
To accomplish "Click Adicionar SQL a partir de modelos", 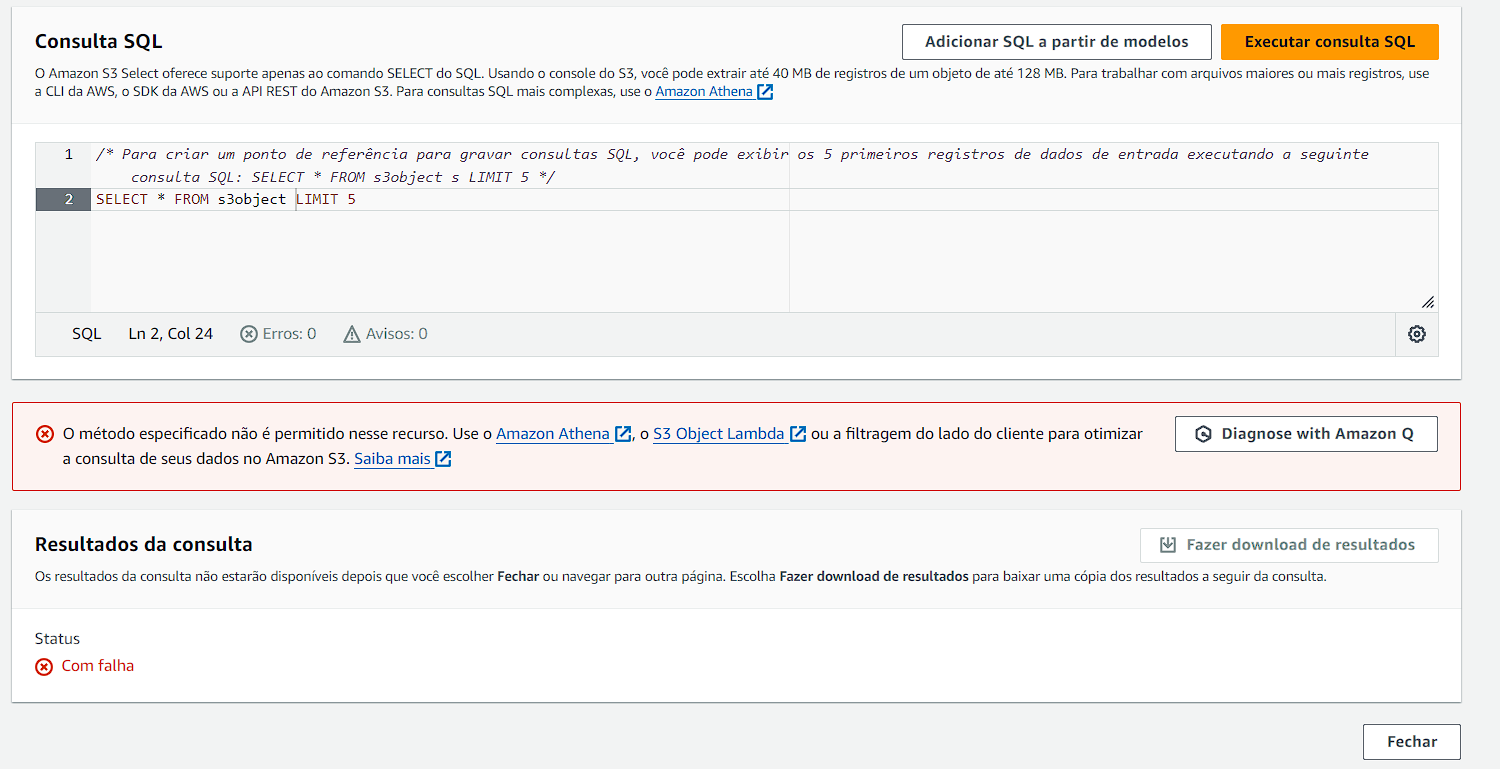I will (x=1057, y=42).
